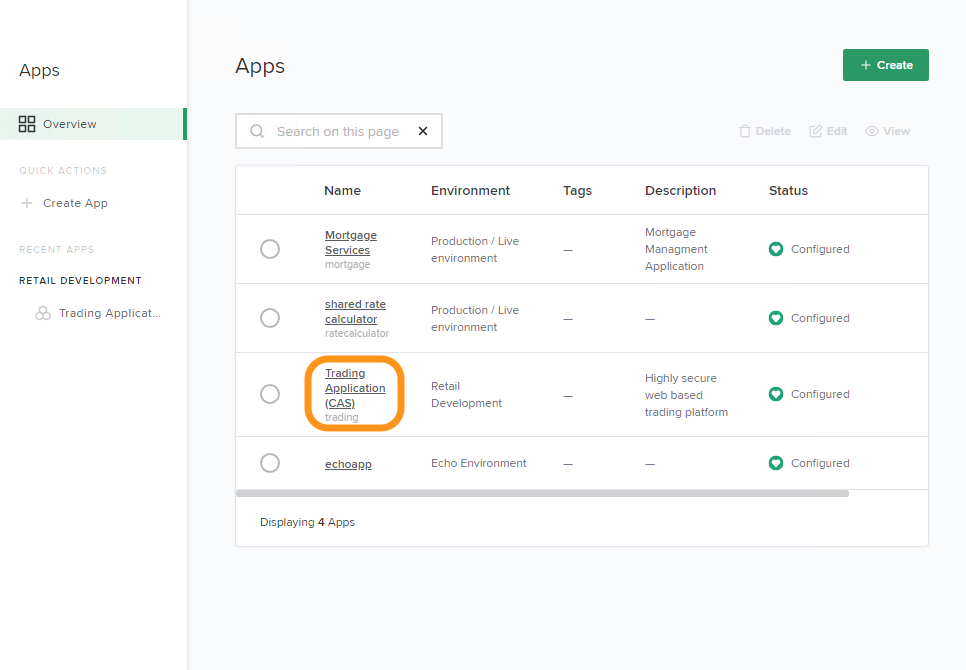
Task: Click the green Create button
Action: pyautogui.click(x=885, y=65)
